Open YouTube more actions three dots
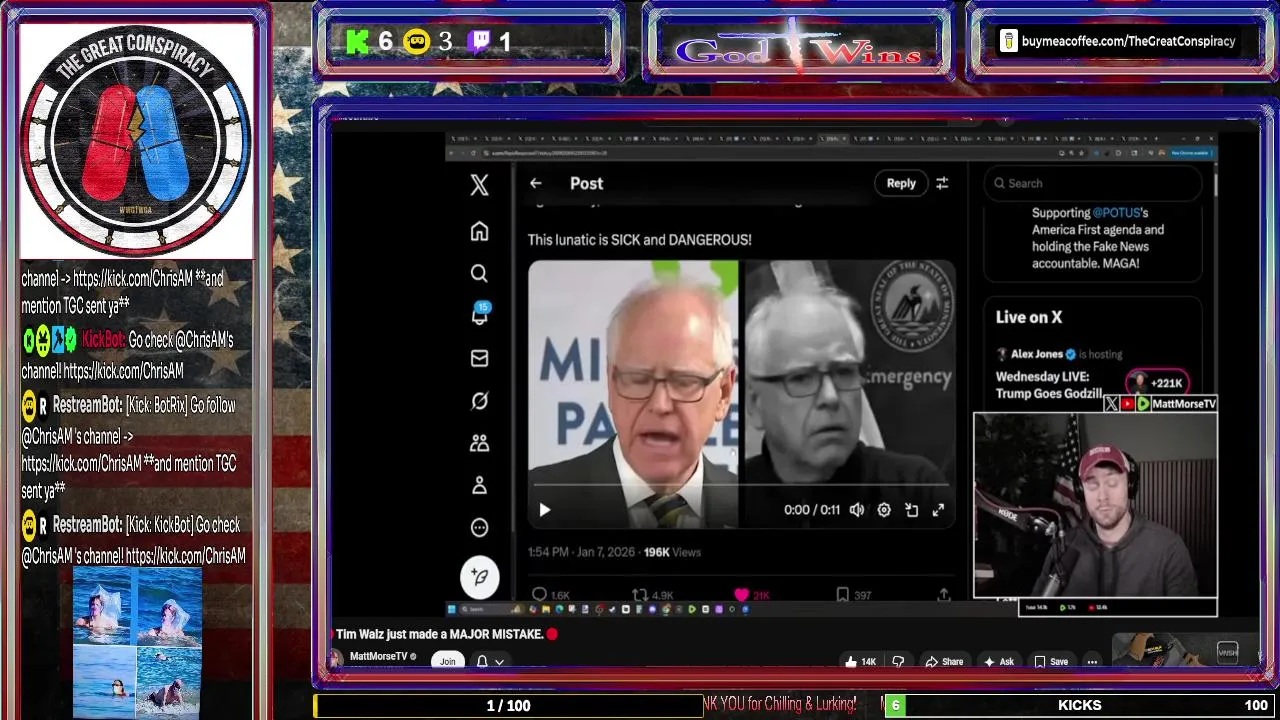Screen dimensions: 1280x720 point(1092,661)
